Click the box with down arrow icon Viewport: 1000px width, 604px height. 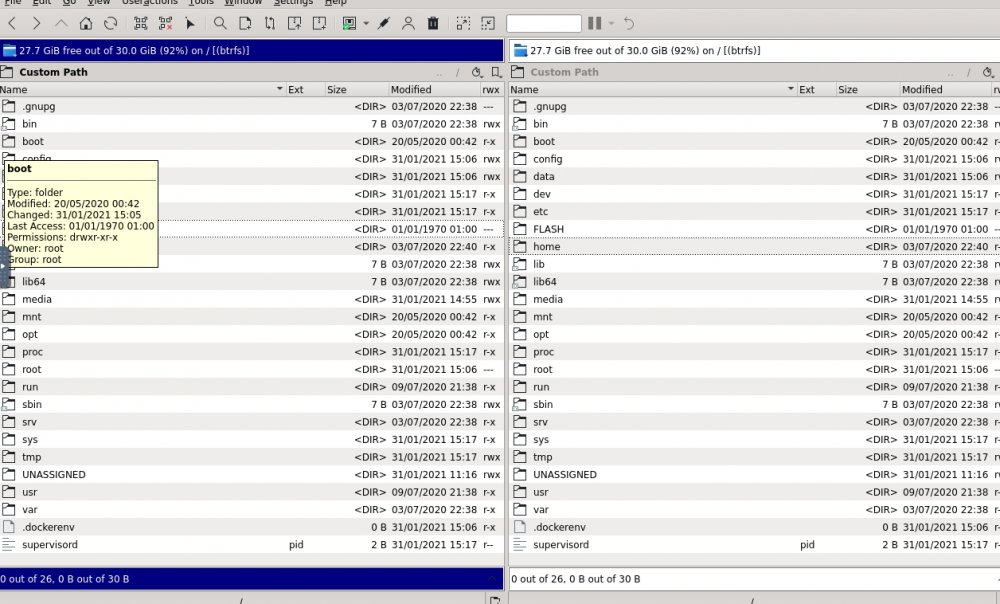coord(320,24)
